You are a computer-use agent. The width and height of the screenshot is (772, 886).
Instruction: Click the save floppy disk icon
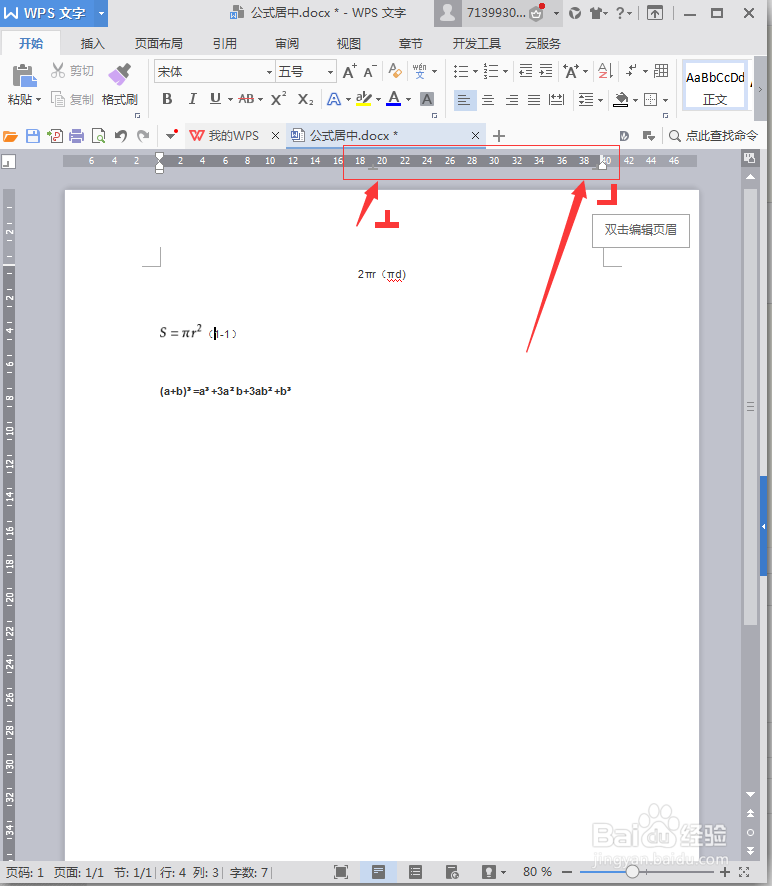[33, 136]
